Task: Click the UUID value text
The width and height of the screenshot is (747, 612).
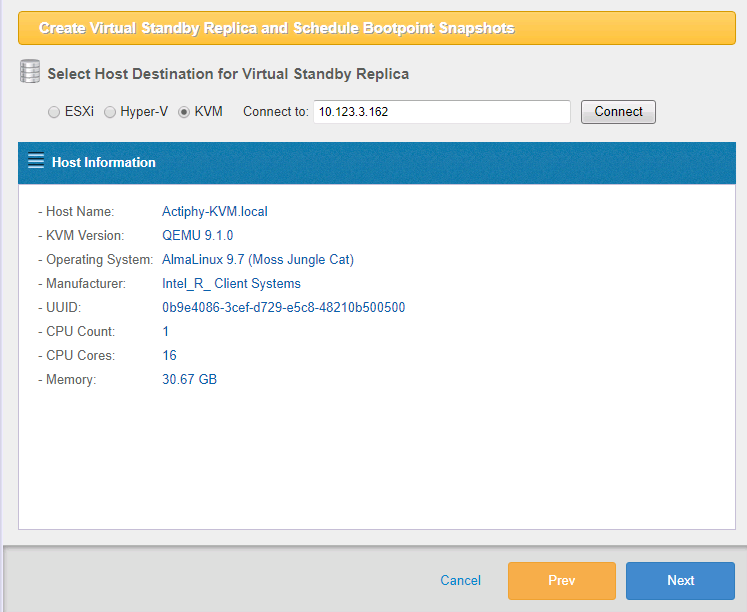Action: pyautogui.click(x=283, y=308)
